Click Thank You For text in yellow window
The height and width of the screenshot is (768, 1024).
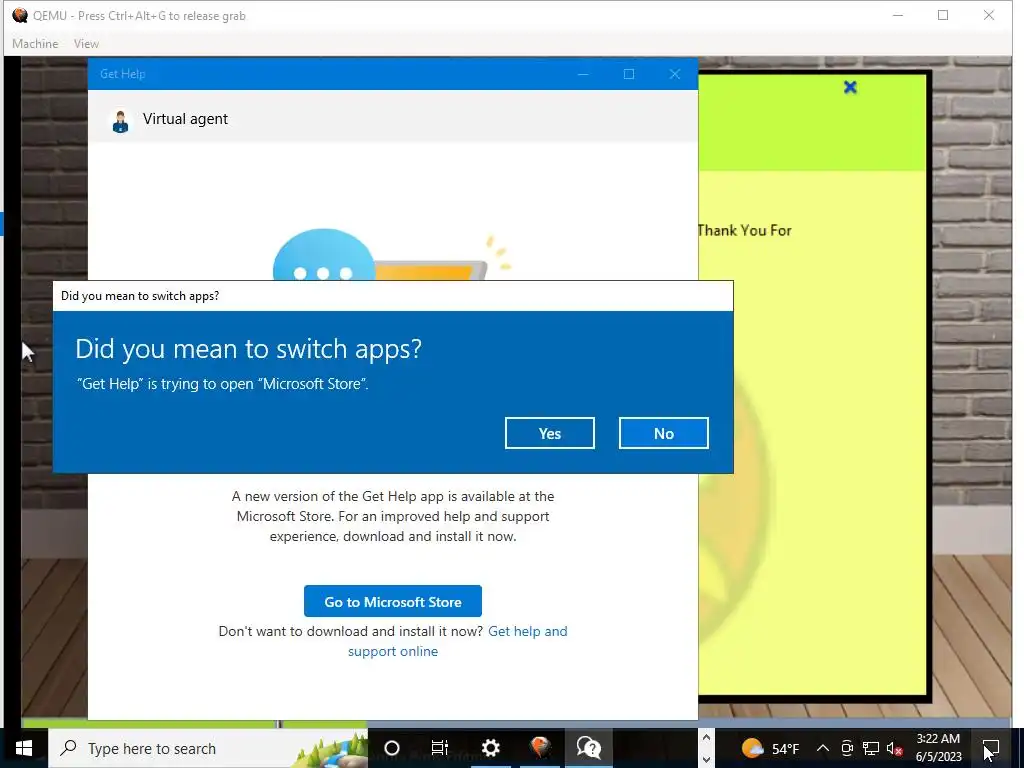click(x=744, y=231)
